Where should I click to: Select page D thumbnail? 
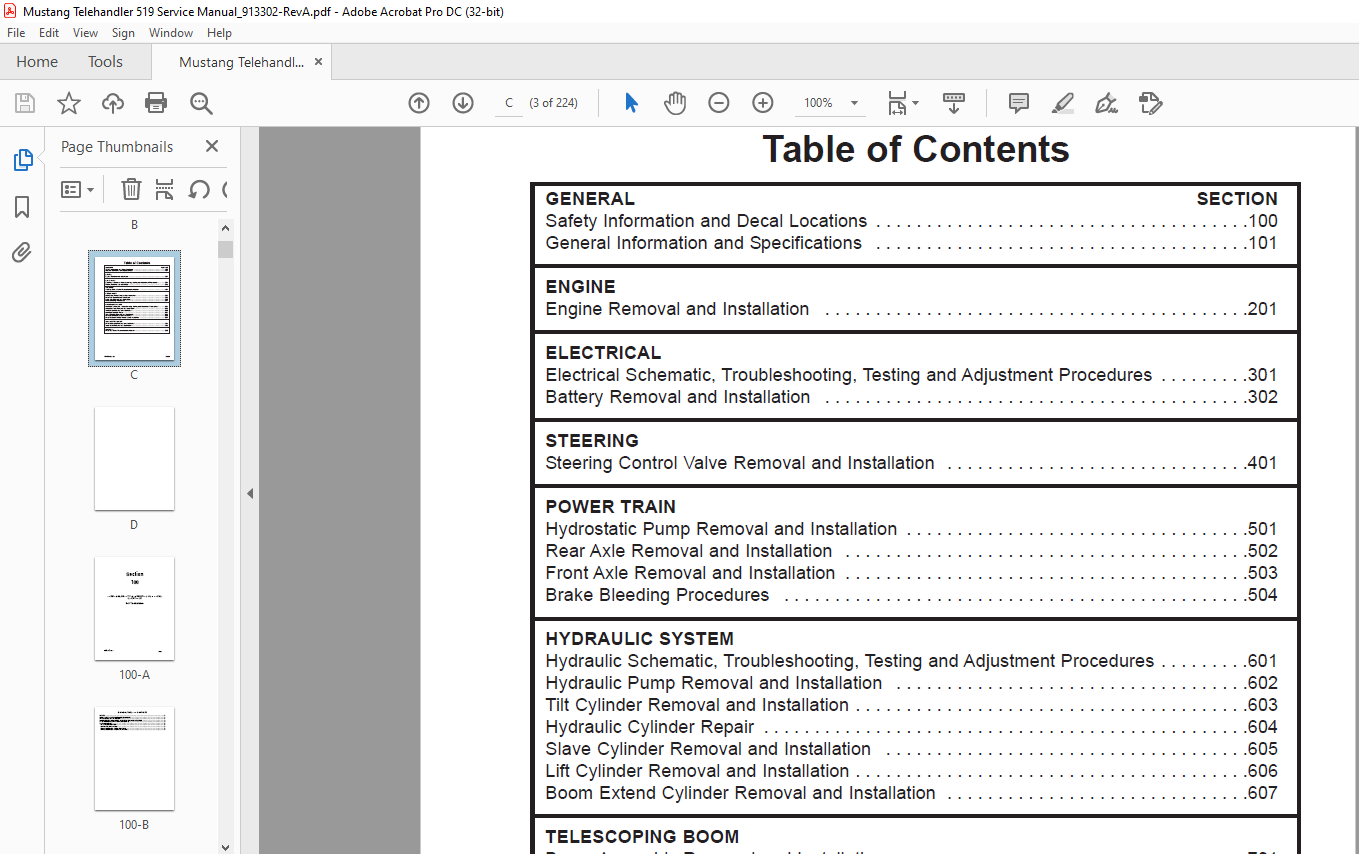tap(134, 458)
